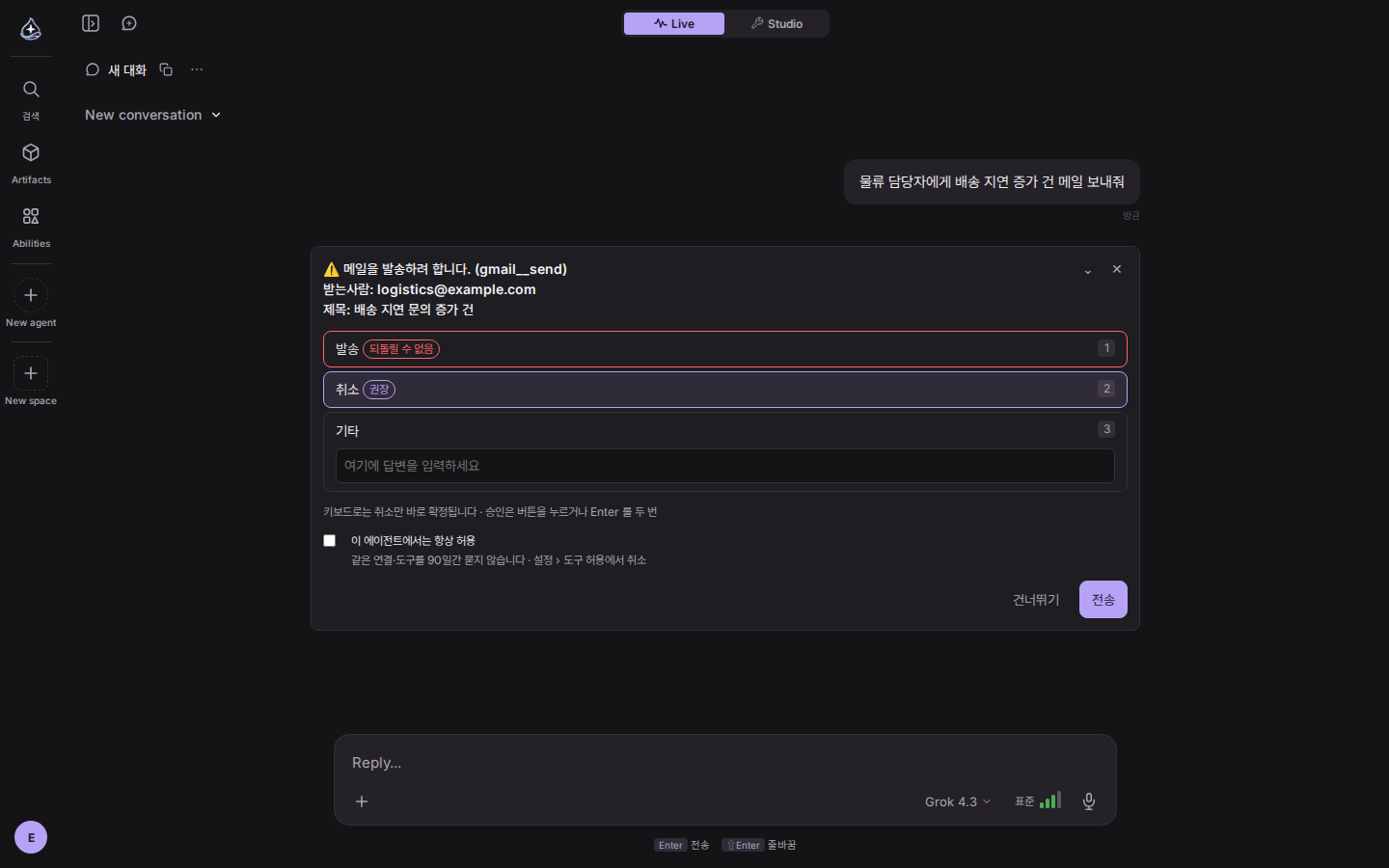Click the microphone voice input icon
This screenshot has height=868, width=1389.
pos(1089,801)
